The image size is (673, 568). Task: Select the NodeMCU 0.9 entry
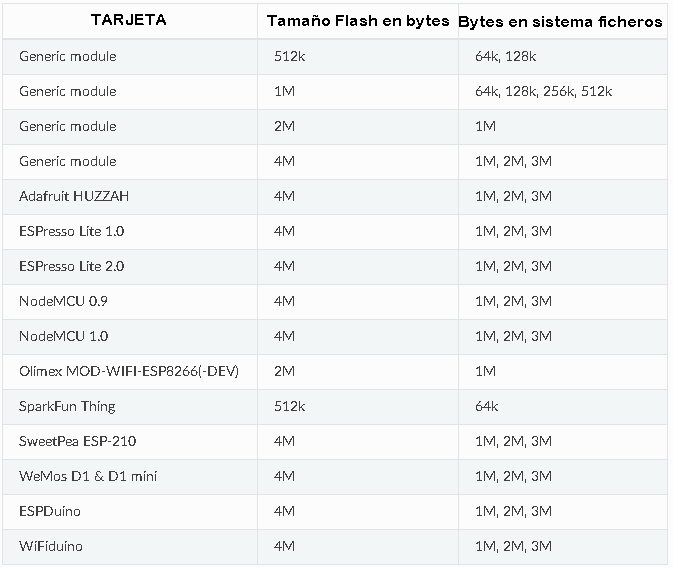(63, 301)
